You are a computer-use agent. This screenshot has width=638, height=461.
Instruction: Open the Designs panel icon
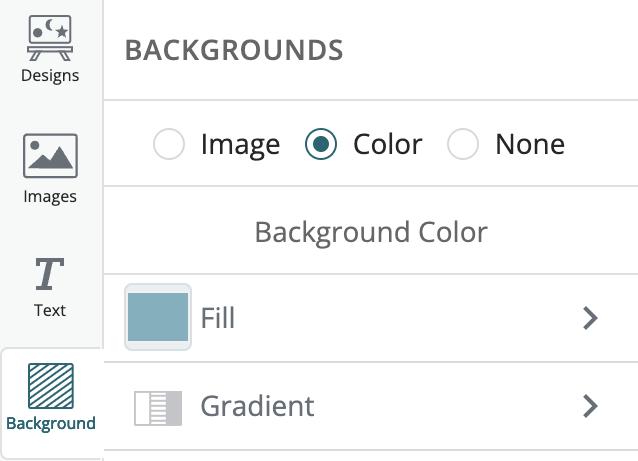[50, 37]
